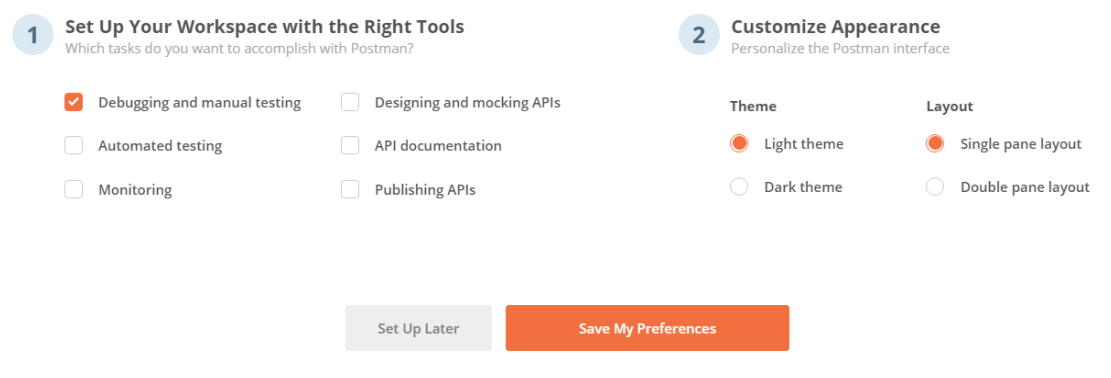Click the 'Which tasks do you want' subtitle
Viewport: 1111px width, 378px height.
tap(239, 49)
